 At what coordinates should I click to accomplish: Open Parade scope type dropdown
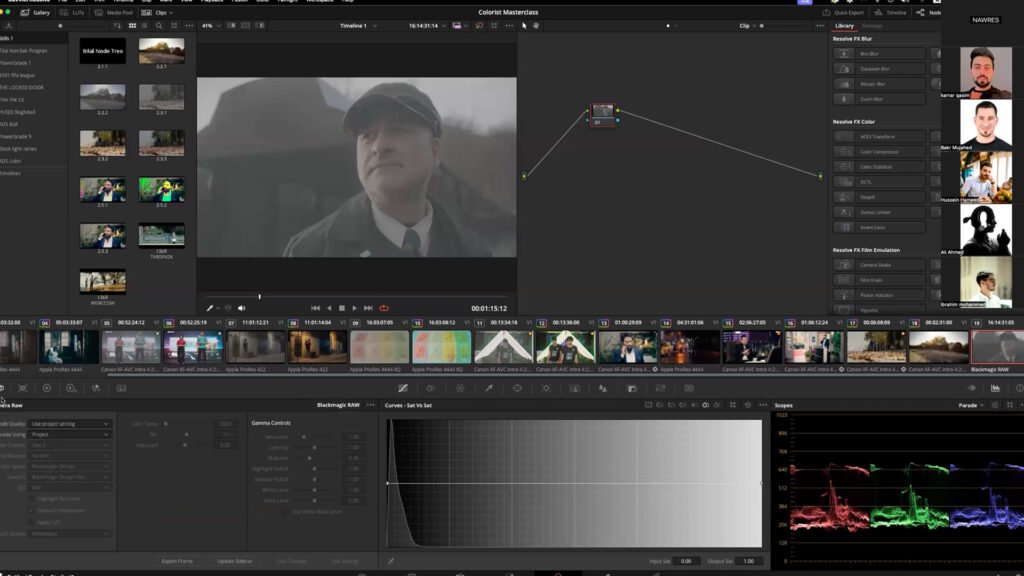(970, 405)
